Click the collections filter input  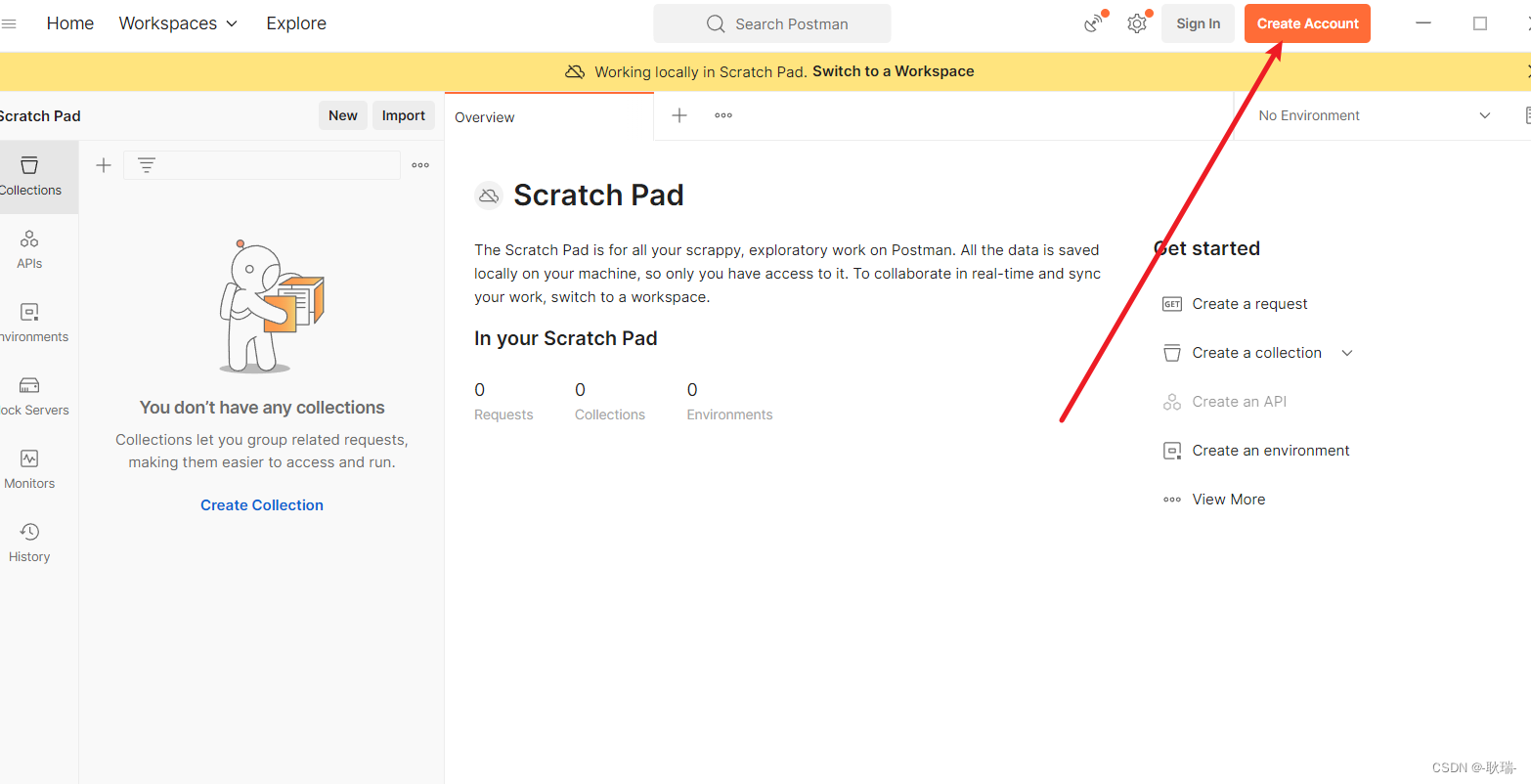click(x=262, y=165)
